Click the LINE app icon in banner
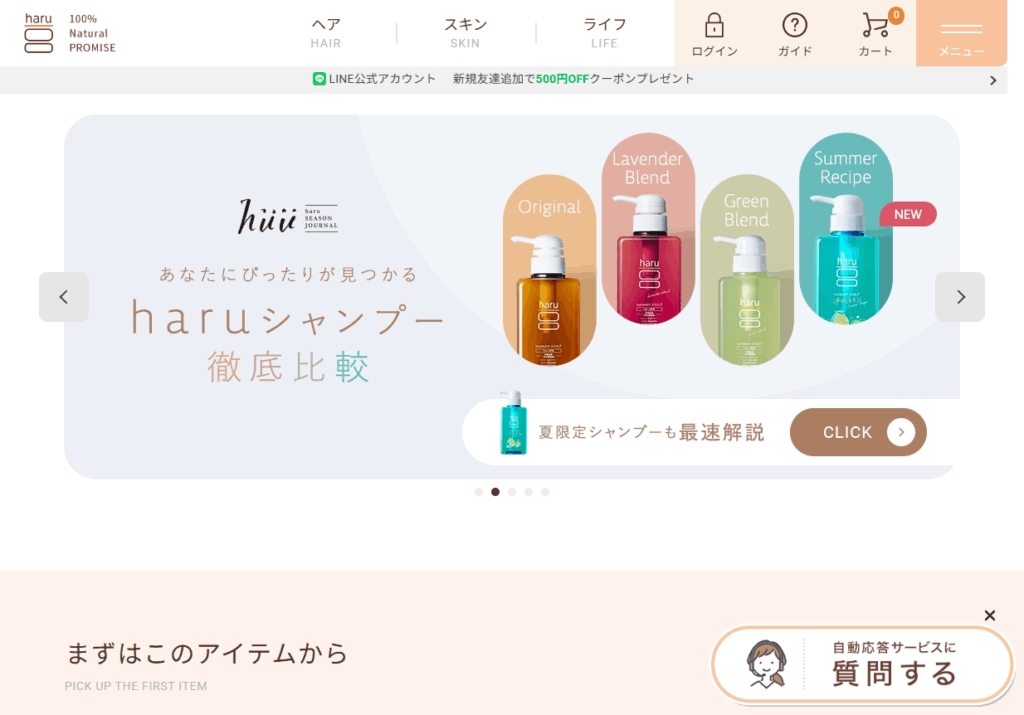 (x=319, y=79)
